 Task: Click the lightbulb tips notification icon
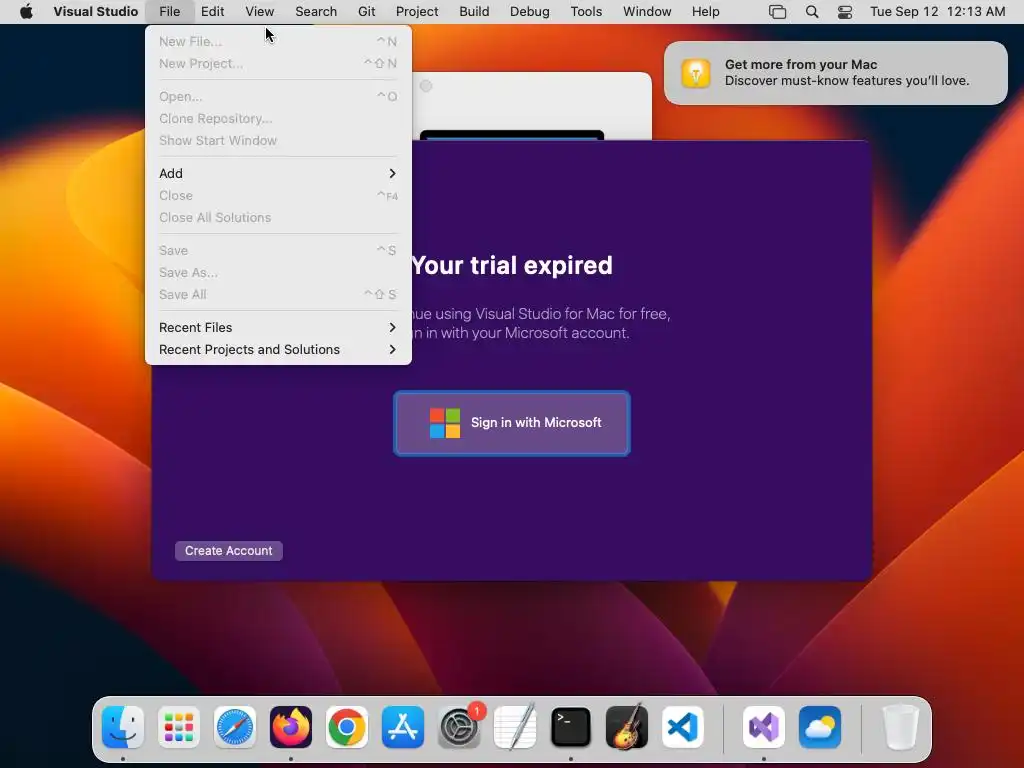(x=696, y=72)
